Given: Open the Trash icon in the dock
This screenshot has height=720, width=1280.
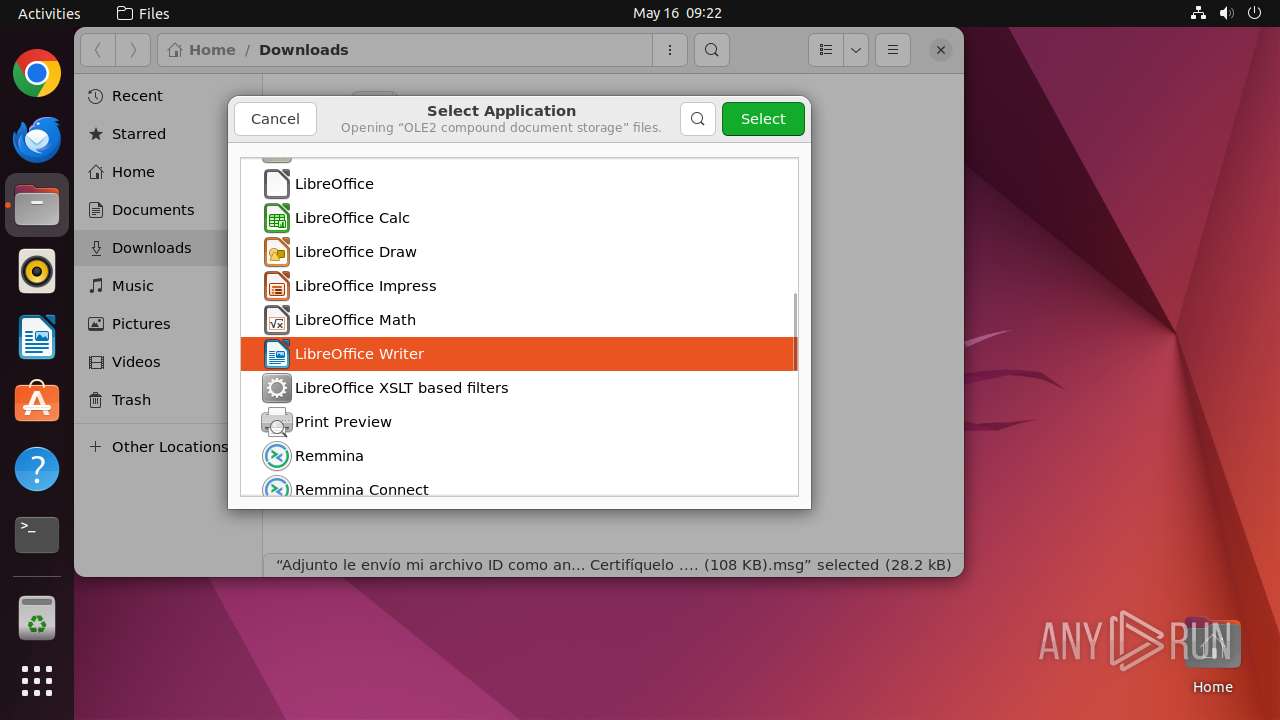Looking at the screenshot, I should [37, 618].
